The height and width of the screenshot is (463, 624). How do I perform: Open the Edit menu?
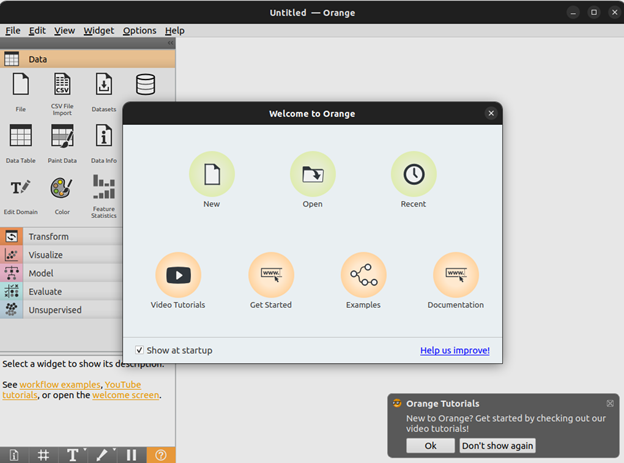tap(37, 31)
